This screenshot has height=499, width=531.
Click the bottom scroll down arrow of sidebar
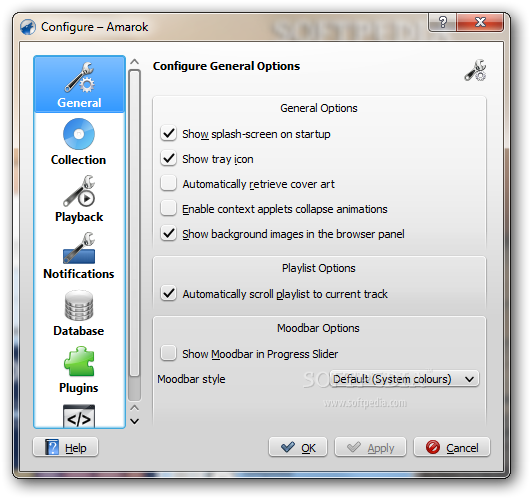(x=134, y=421)
